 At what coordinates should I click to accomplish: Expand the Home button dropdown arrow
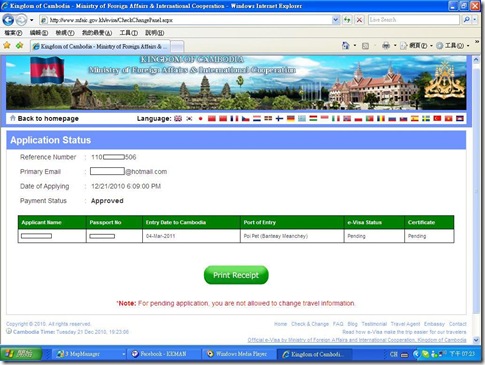pyautogui.click(x=355, y=46)
